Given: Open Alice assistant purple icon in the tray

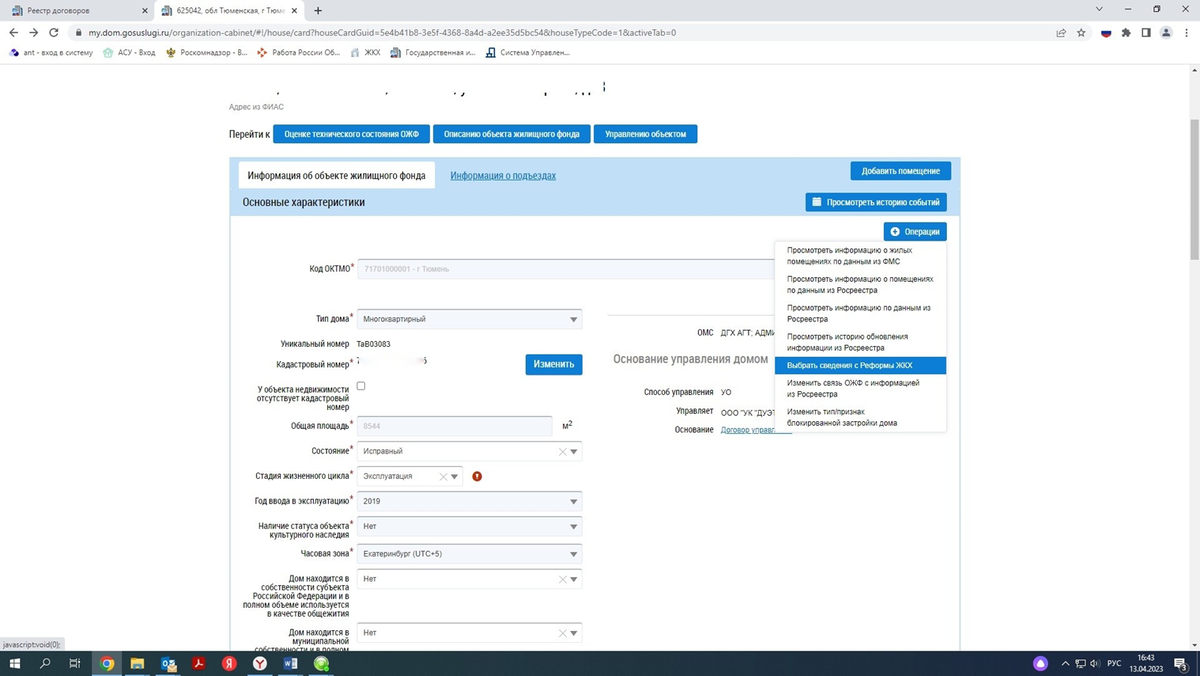Looking at the screenshot, I should pos(1041,663).
